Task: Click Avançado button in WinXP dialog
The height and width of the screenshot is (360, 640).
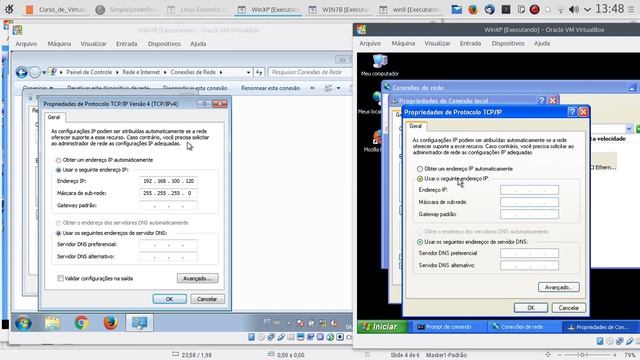Action: click(x=558, y=287)
